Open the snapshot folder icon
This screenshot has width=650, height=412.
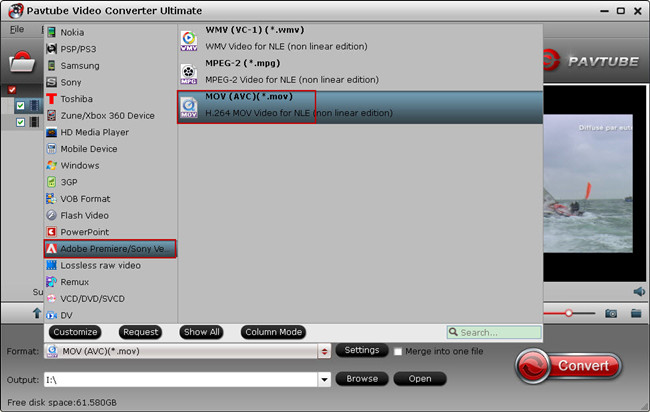(636, 313)
